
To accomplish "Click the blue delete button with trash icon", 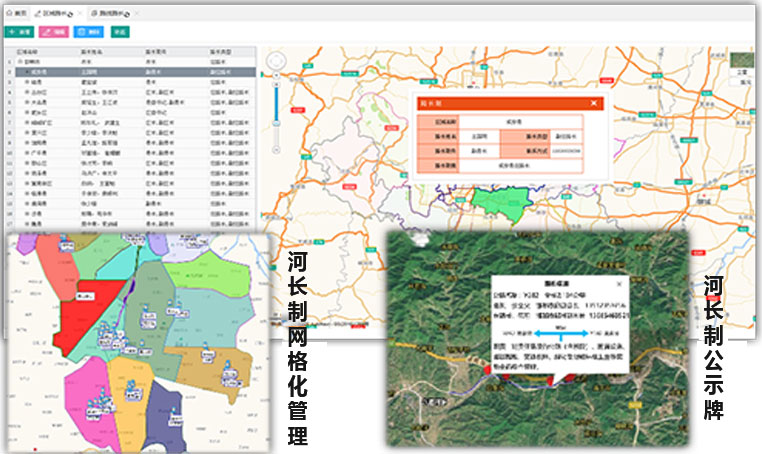I will pos(87,32).
